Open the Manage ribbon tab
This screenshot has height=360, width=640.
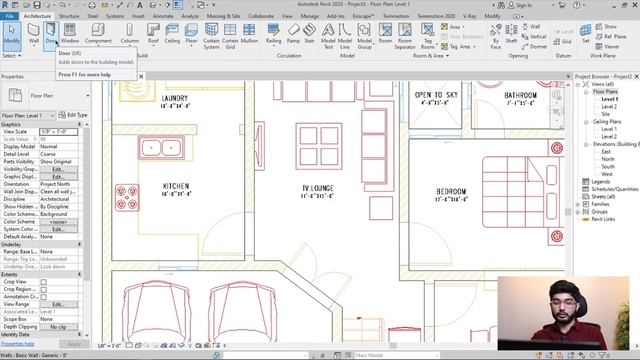pos(309,16)
